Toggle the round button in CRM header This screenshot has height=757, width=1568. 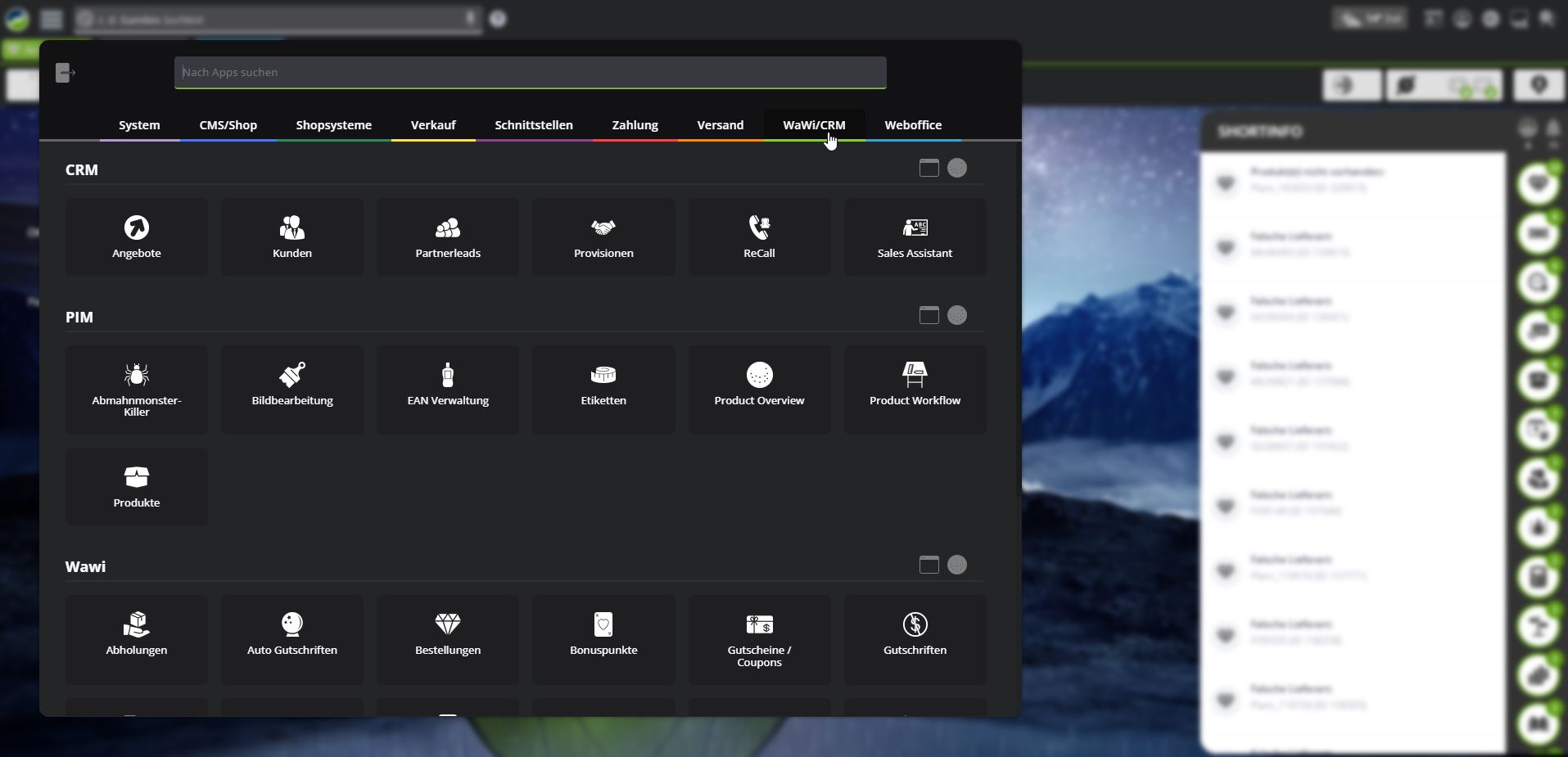pyautogui.click(x=956, y=168)
